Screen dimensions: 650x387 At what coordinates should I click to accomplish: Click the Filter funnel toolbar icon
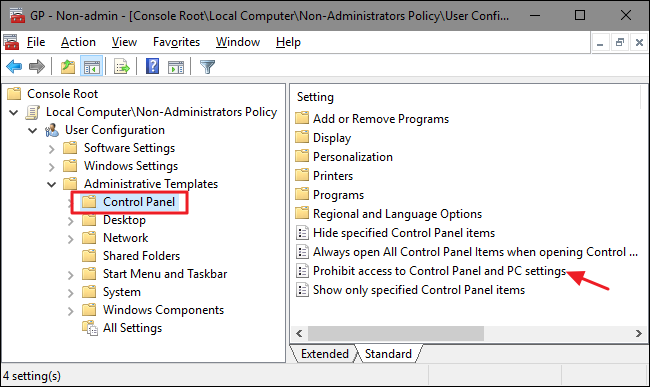click(x=207, y=66)
